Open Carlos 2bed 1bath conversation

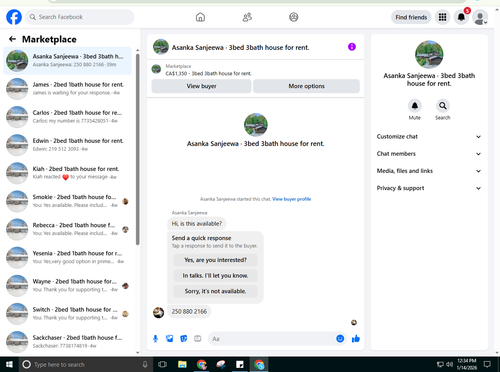coord(68,117)
